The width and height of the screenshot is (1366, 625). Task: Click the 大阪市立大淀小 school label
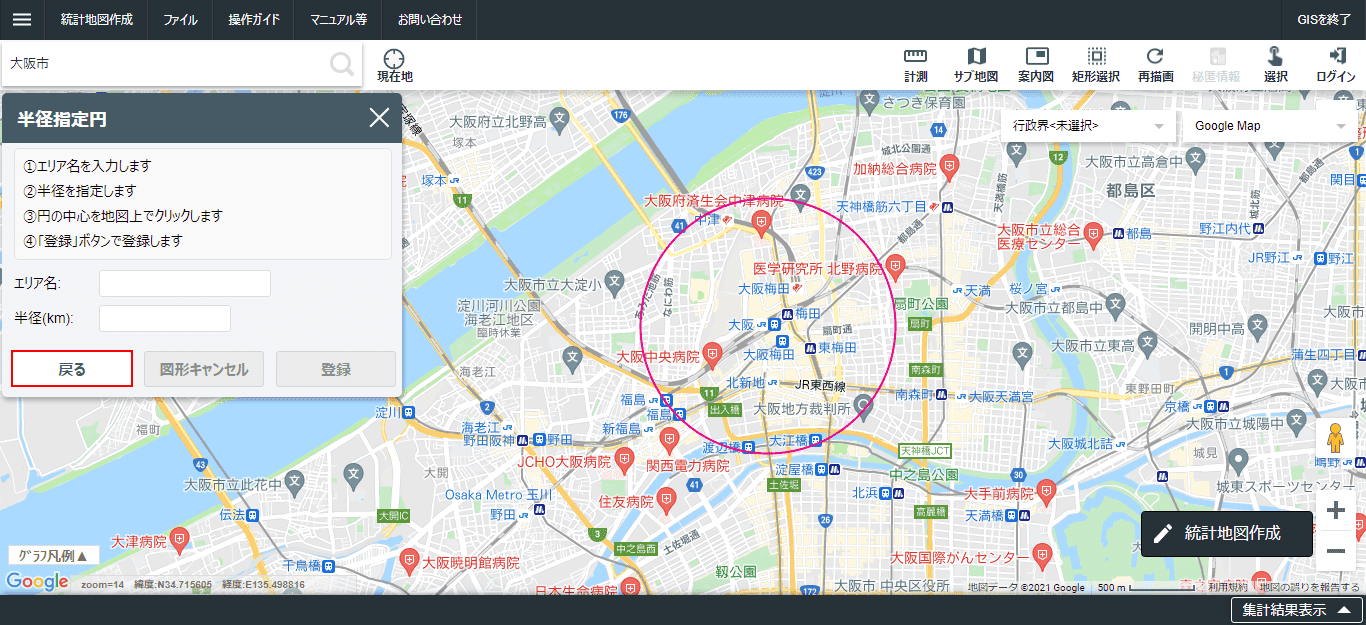(x=551, y=284)
